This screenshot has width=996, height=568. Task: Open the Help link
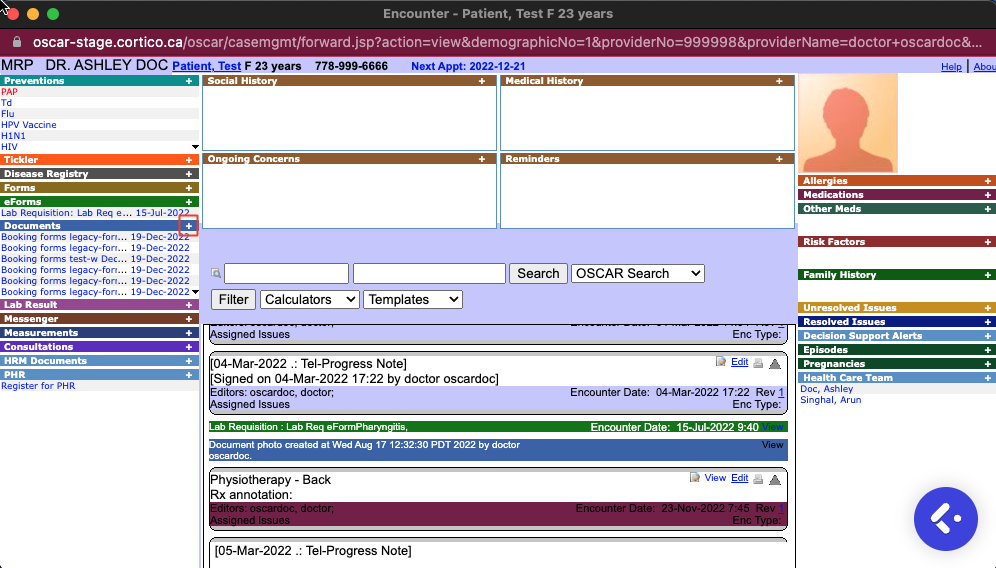pos(951,66)
